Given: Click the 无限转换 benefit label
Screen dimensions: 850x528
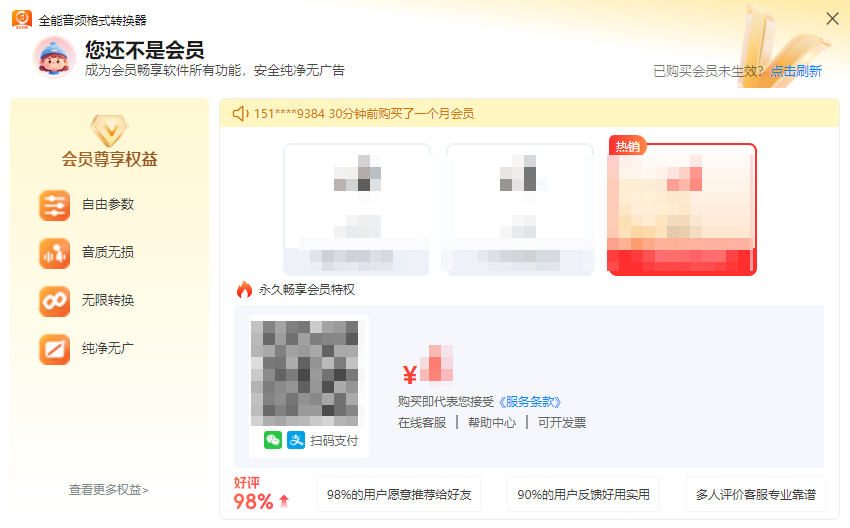Looking at the screenshot, I should coord(108,300).
